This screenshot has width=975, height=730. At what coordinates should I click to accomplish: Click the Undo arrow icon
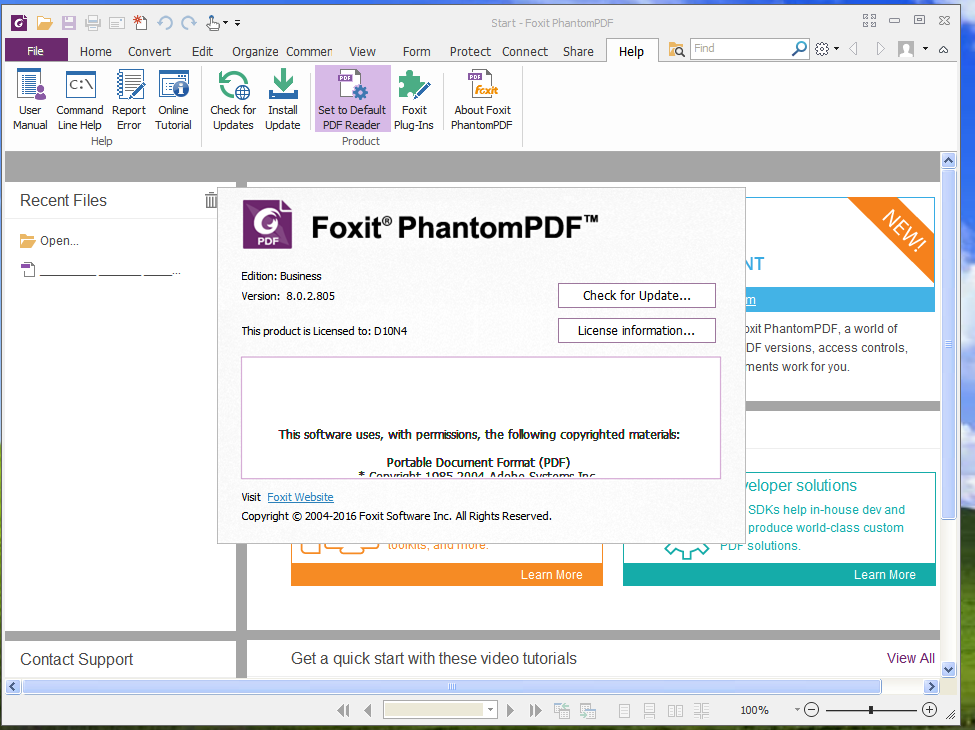pyautogui.click(x=165, y=23)
